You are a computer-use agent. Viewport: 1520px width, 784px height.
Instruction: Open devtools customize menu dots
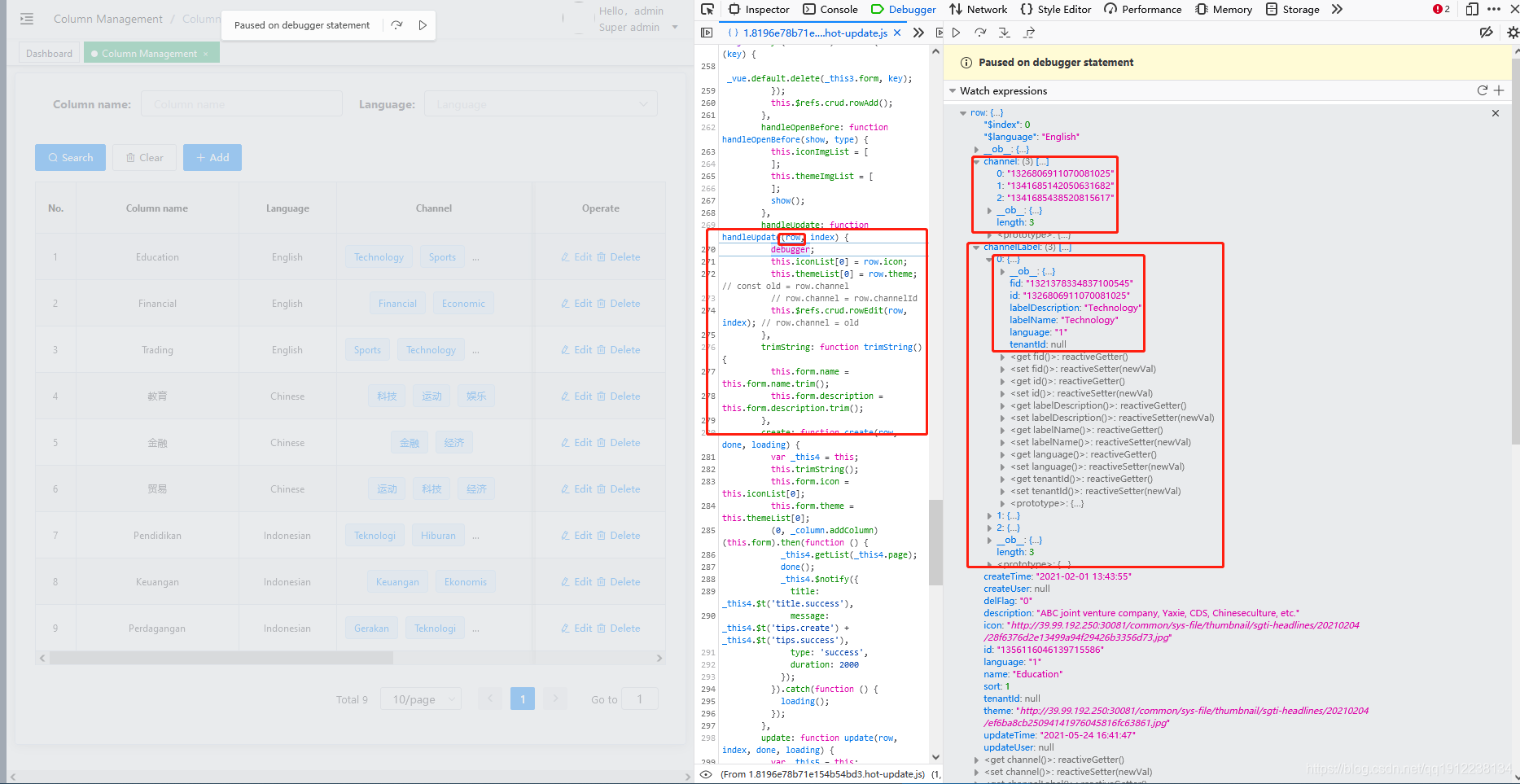coord(1493,9)
